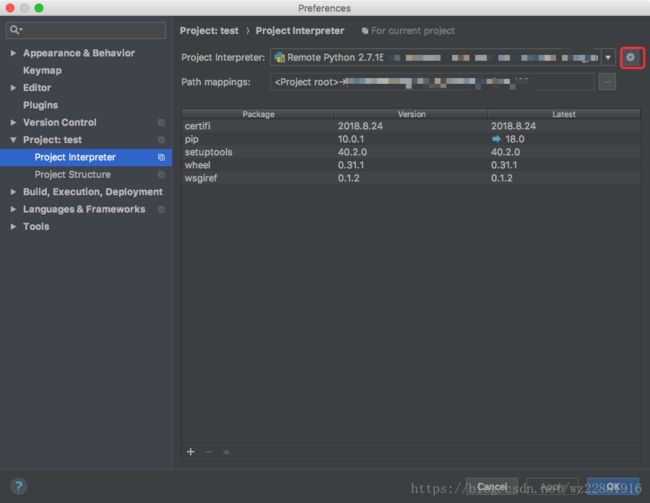Open the Keymap settings page
Screen dimensions: 650x503
click(x=42, y=70)
